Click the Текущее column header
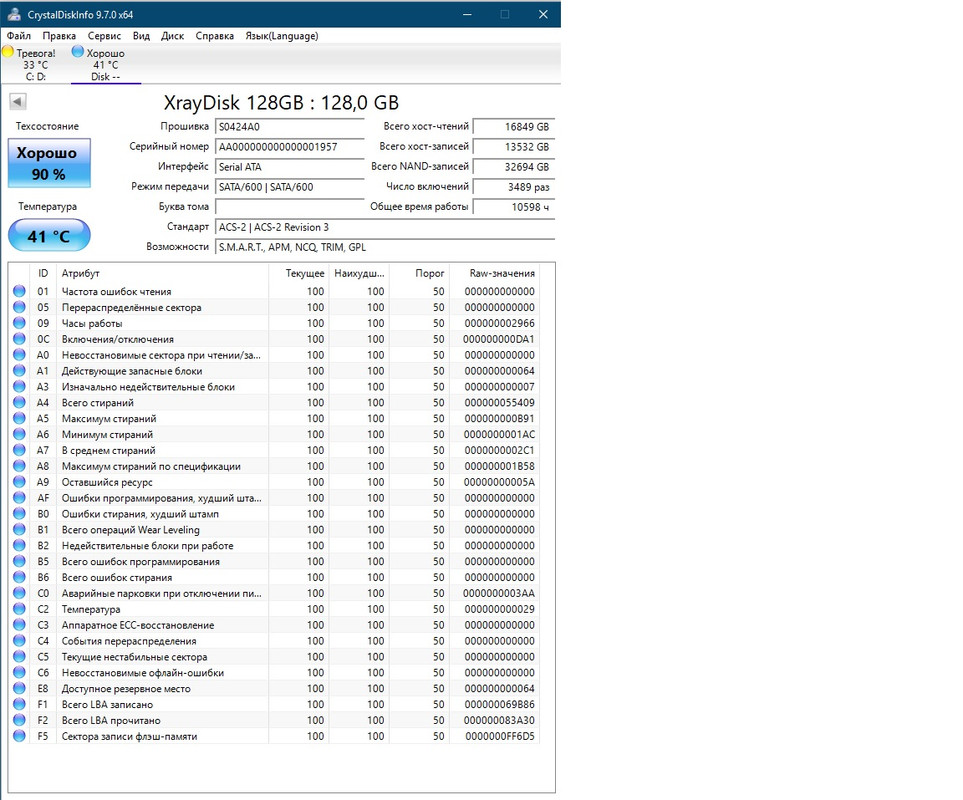This screenshot has height=800, width=963. pyautogui.click(x=298, y=273)
